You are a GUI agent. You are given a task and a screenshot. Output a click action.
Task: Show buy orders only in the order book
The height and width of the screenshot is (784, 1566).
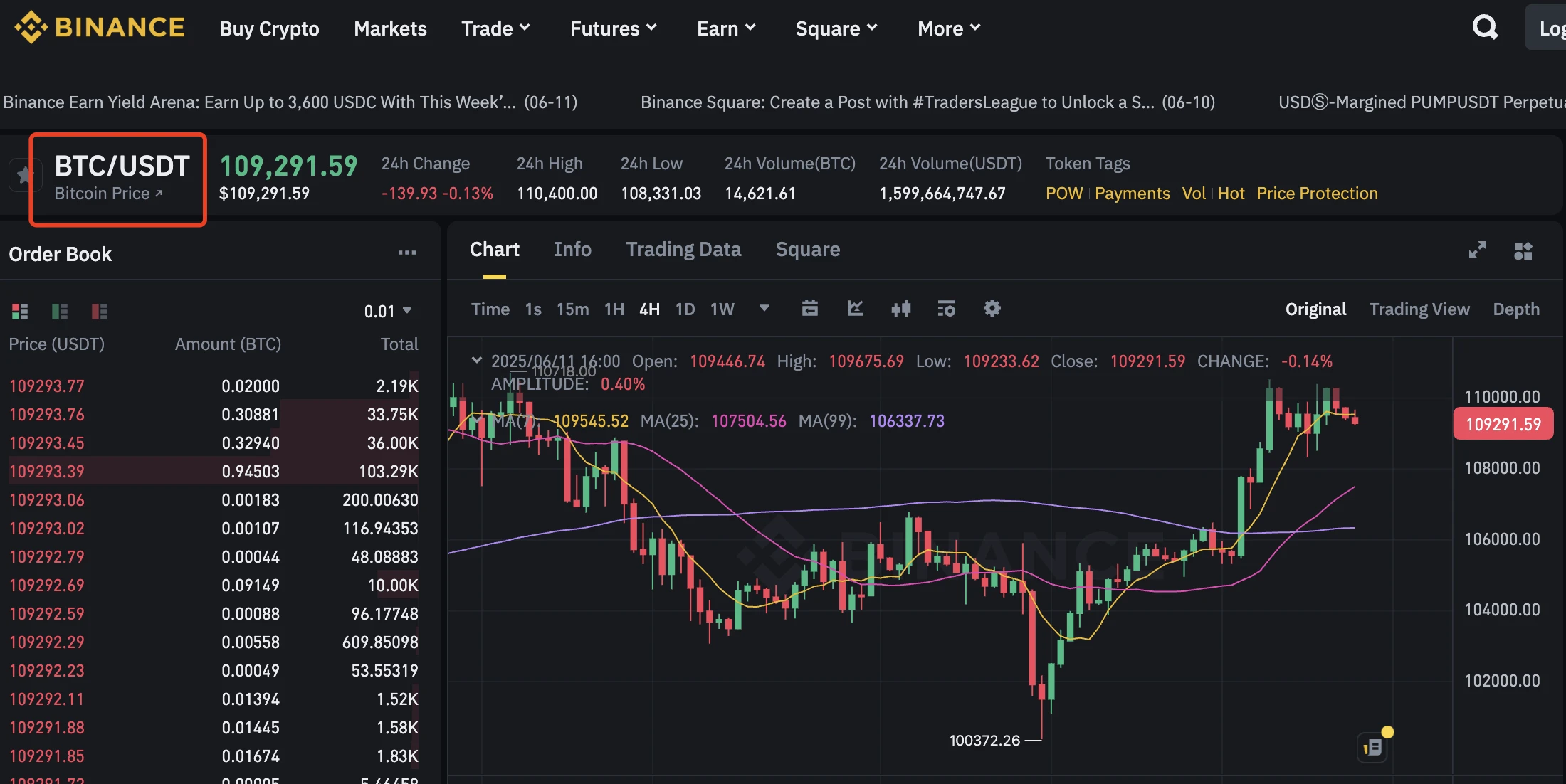point(60,312)
